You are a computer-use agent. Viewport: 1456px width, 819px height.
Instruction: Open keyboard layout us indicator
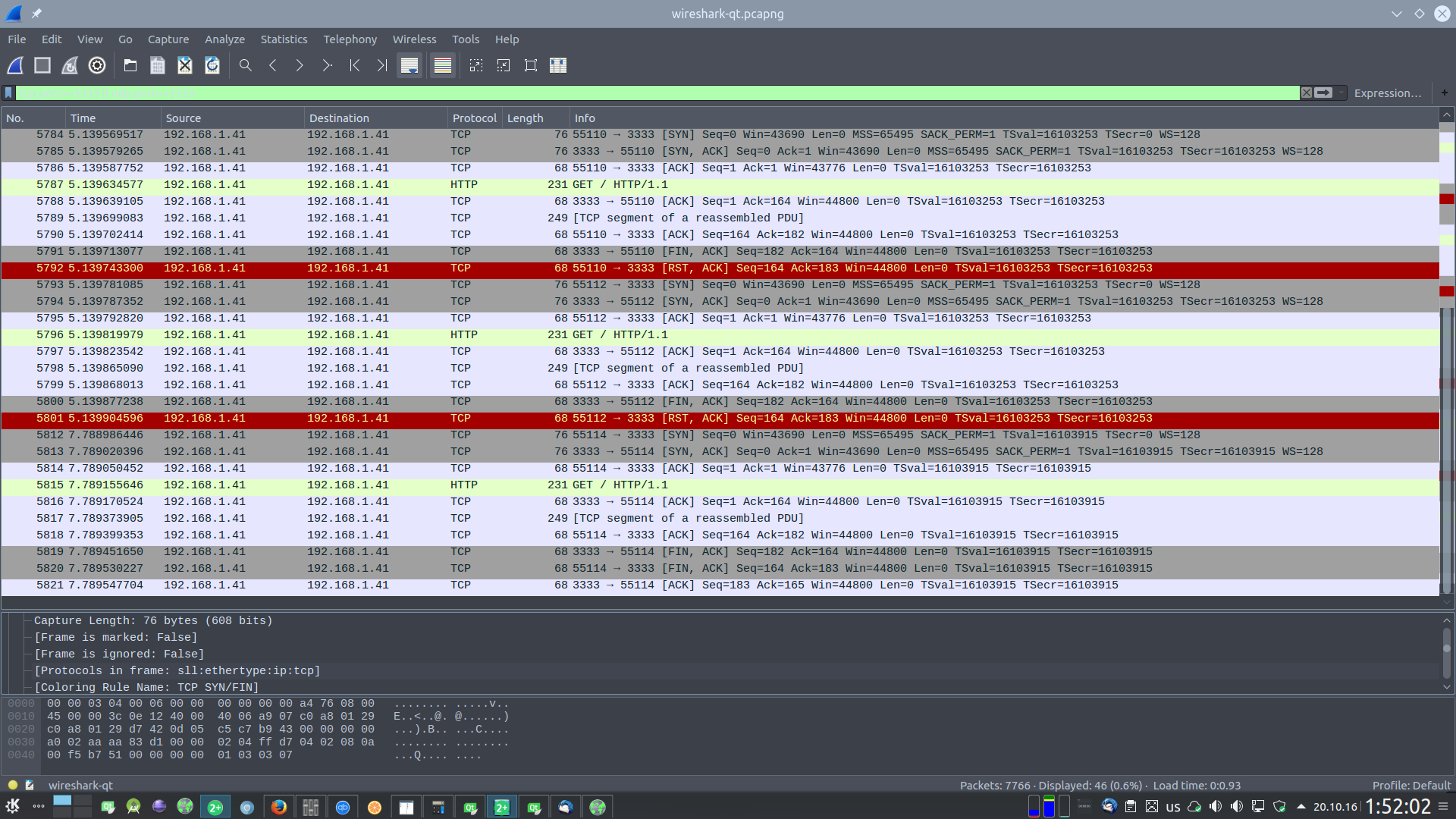[1173, 807]
